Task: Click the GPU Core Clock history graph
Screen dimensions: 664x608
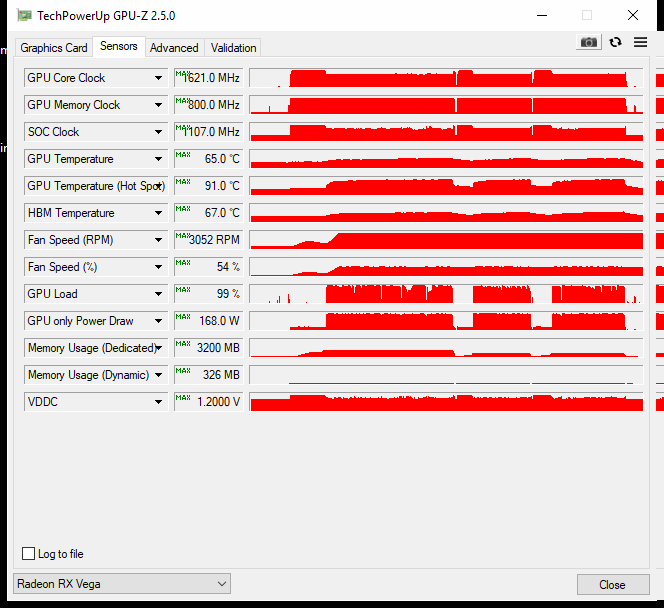Action: click(446, 78)
